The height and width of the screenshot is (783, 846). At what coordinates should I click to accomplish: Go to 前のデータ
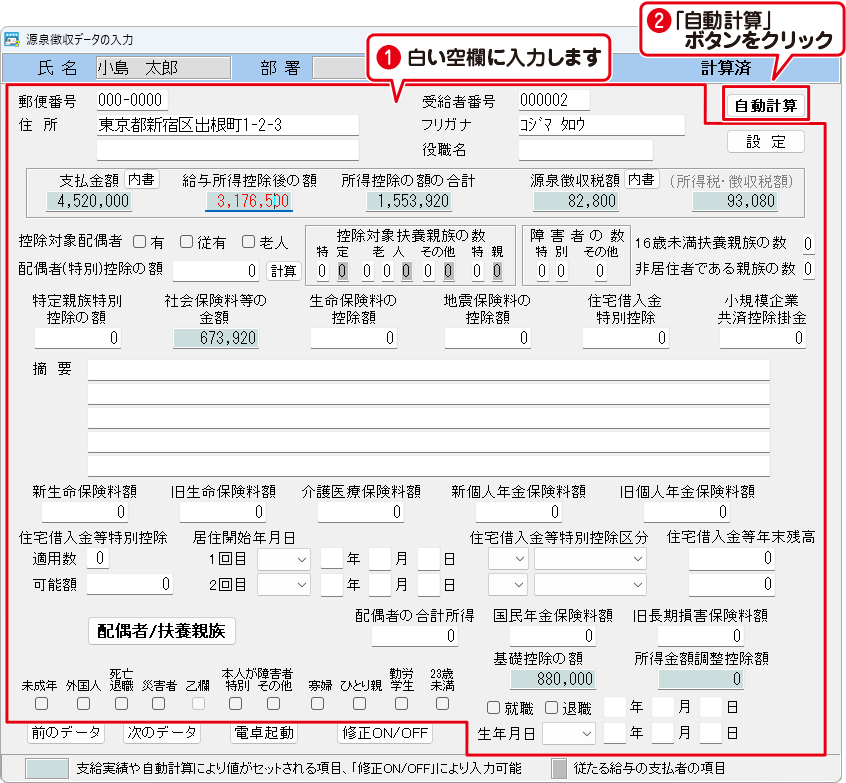66,733
